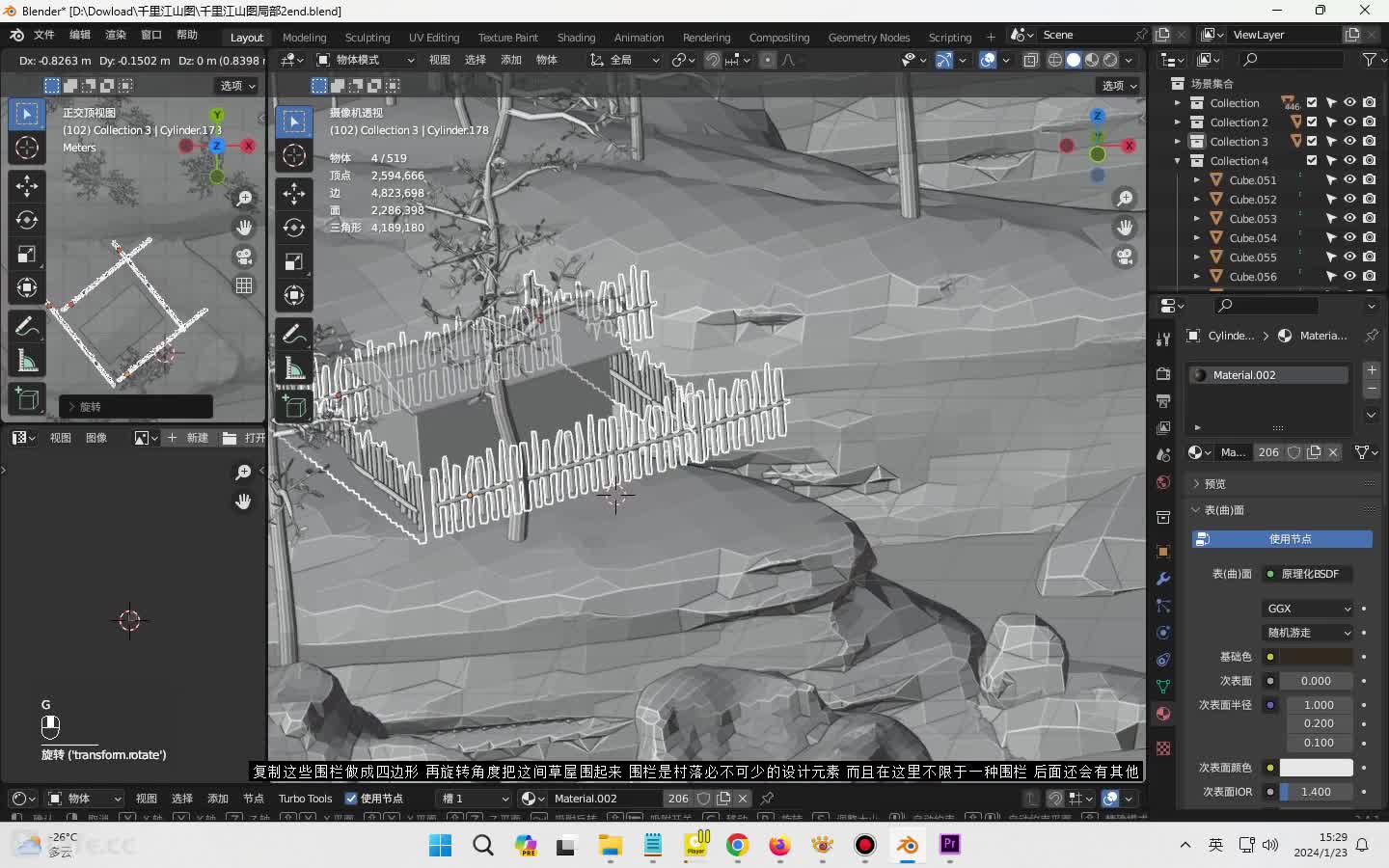Image resolution: width=1389 pixels, height=868 pixels.
Task: Select the Add Cube tool in main viewport
Action: point(294,407)
